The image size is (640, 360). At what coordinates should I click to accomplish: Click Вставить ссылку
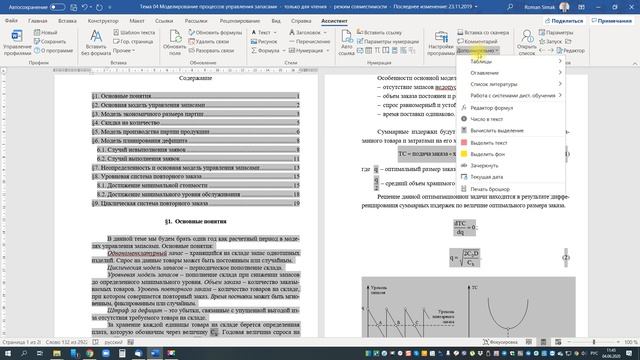pyautogui.click(x=379, y=32)
